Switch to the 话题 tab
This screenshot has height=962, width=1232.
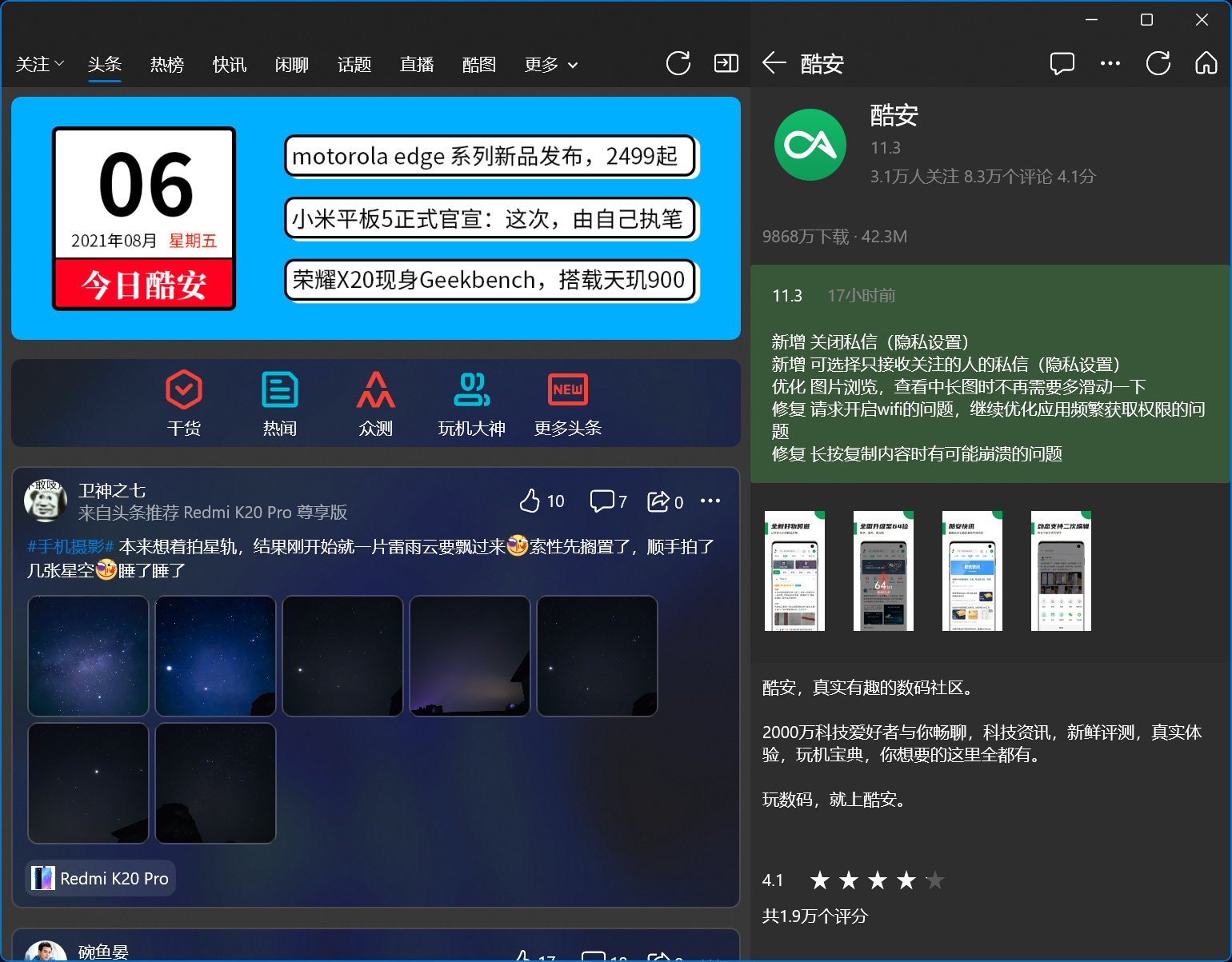point(354,64)
